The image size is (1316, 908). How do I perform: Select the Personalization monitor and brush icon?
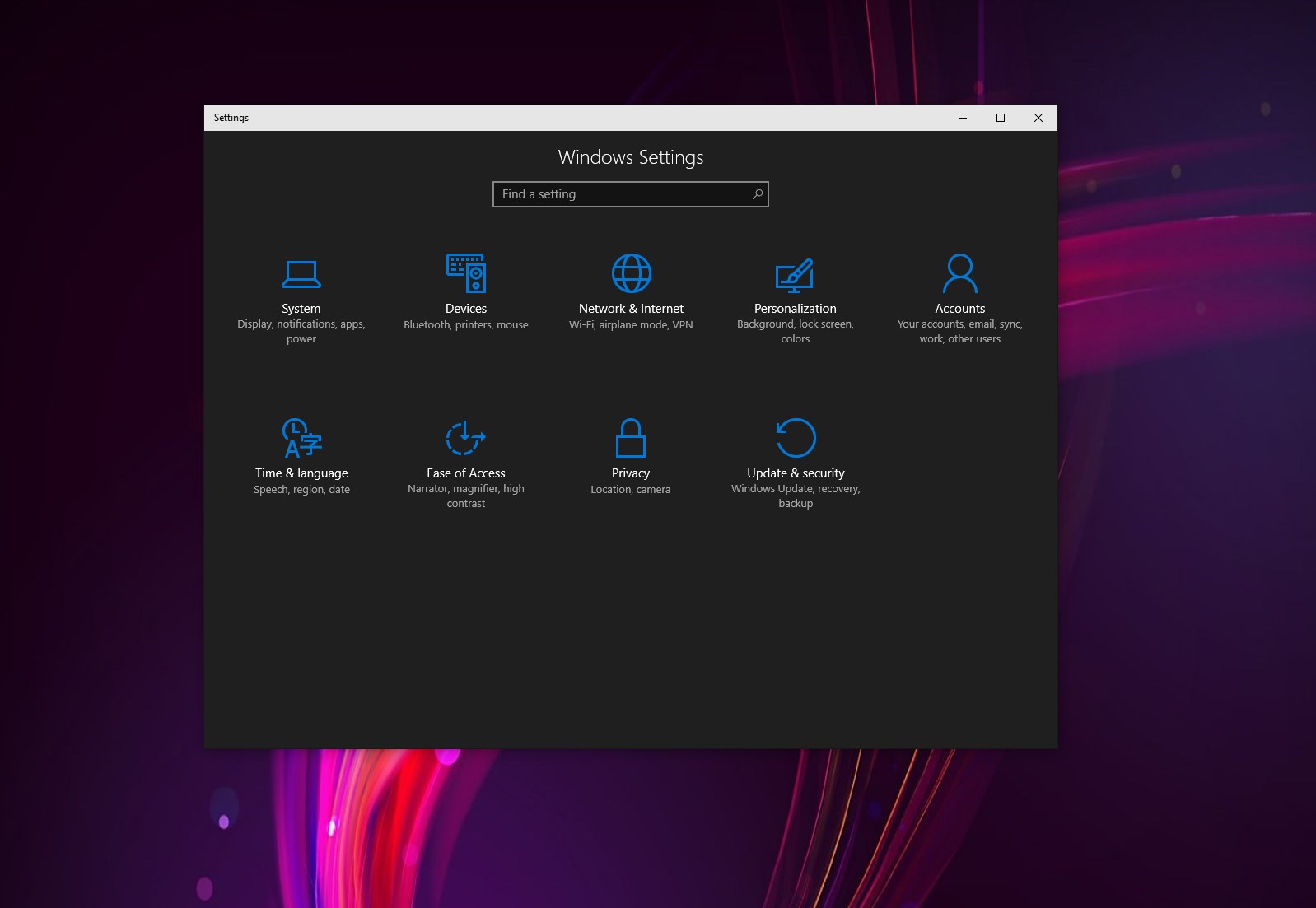[x=795, y=275]
